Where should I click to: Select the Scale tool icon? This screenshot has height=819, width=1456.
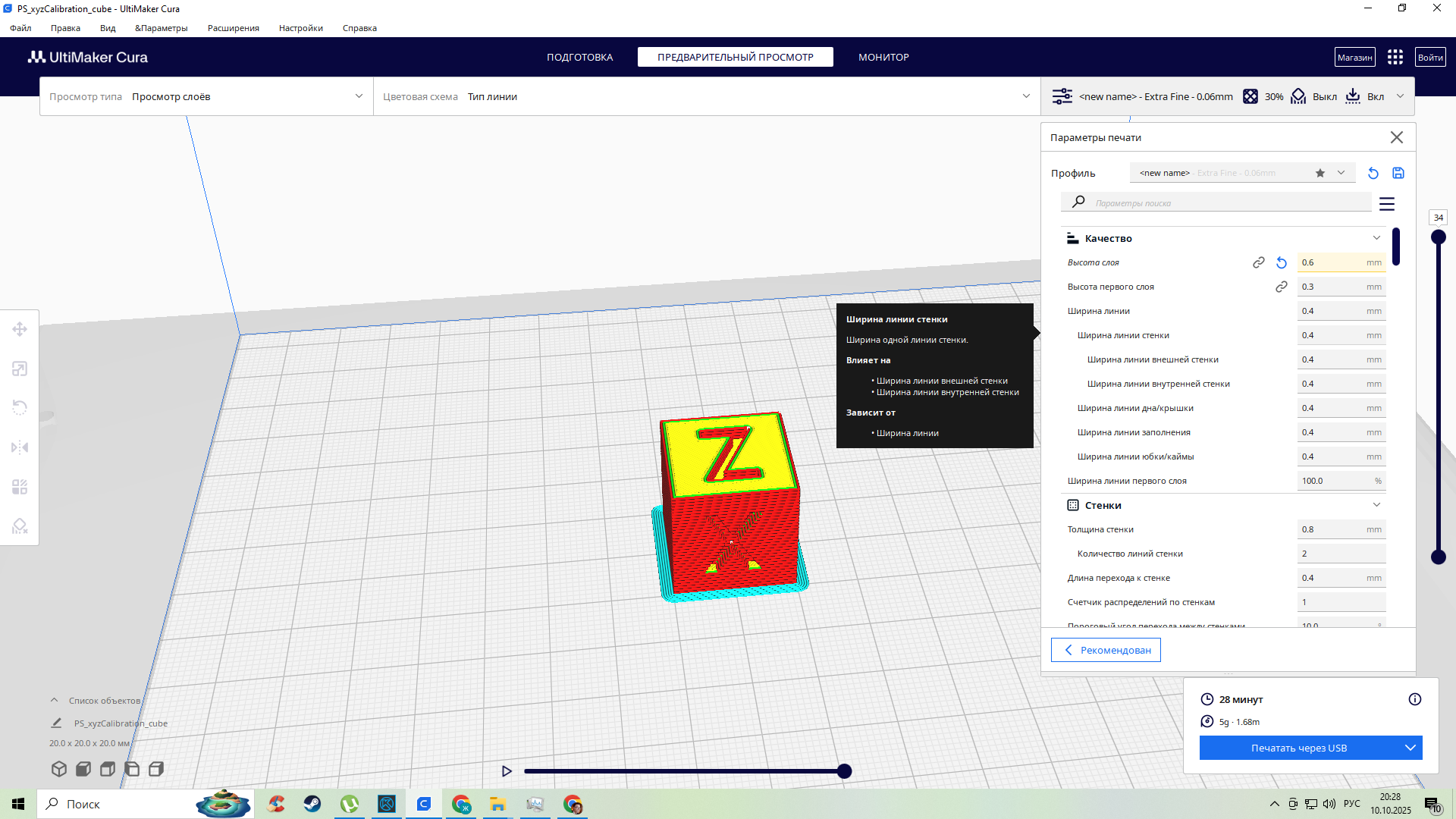tap(20, 369)
